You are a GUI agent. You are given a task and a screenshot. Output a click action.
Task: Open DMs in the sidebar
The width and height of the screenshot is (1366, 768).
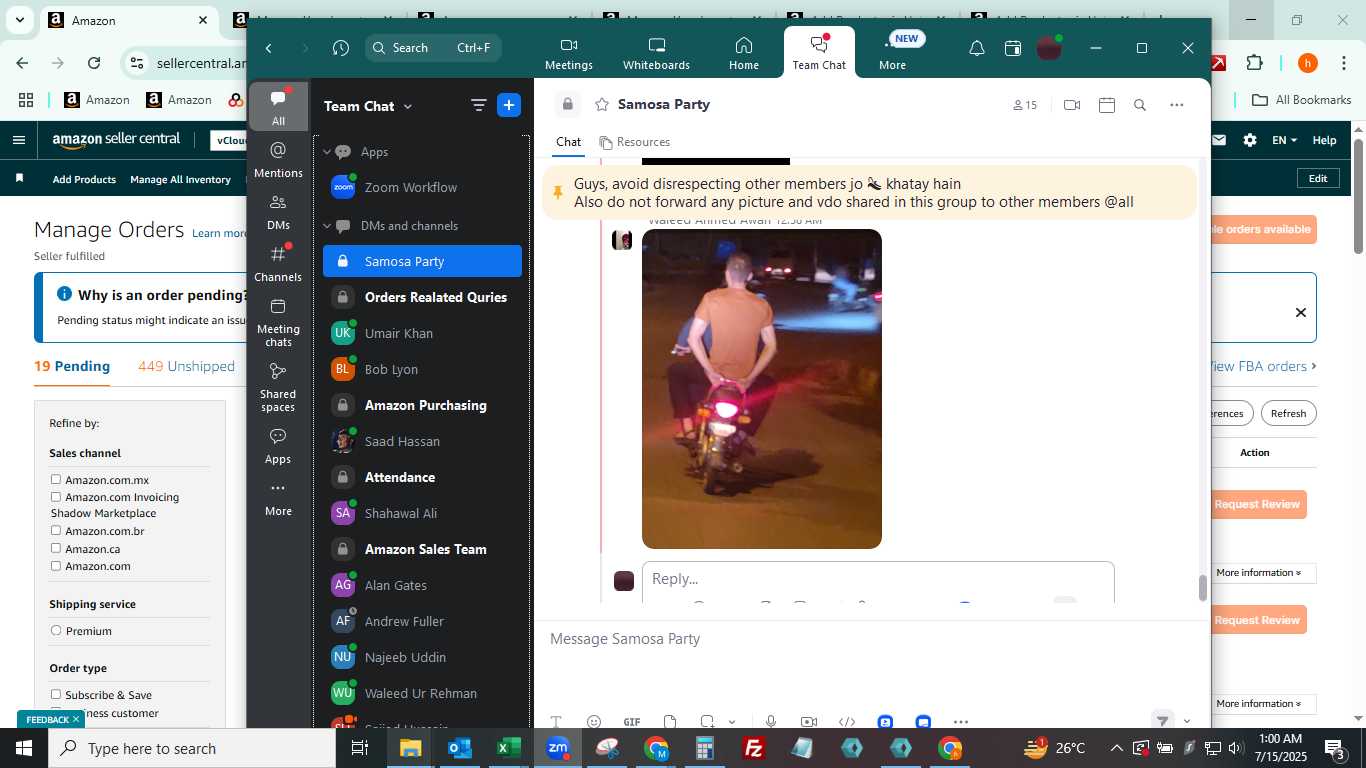coord(278,212)
